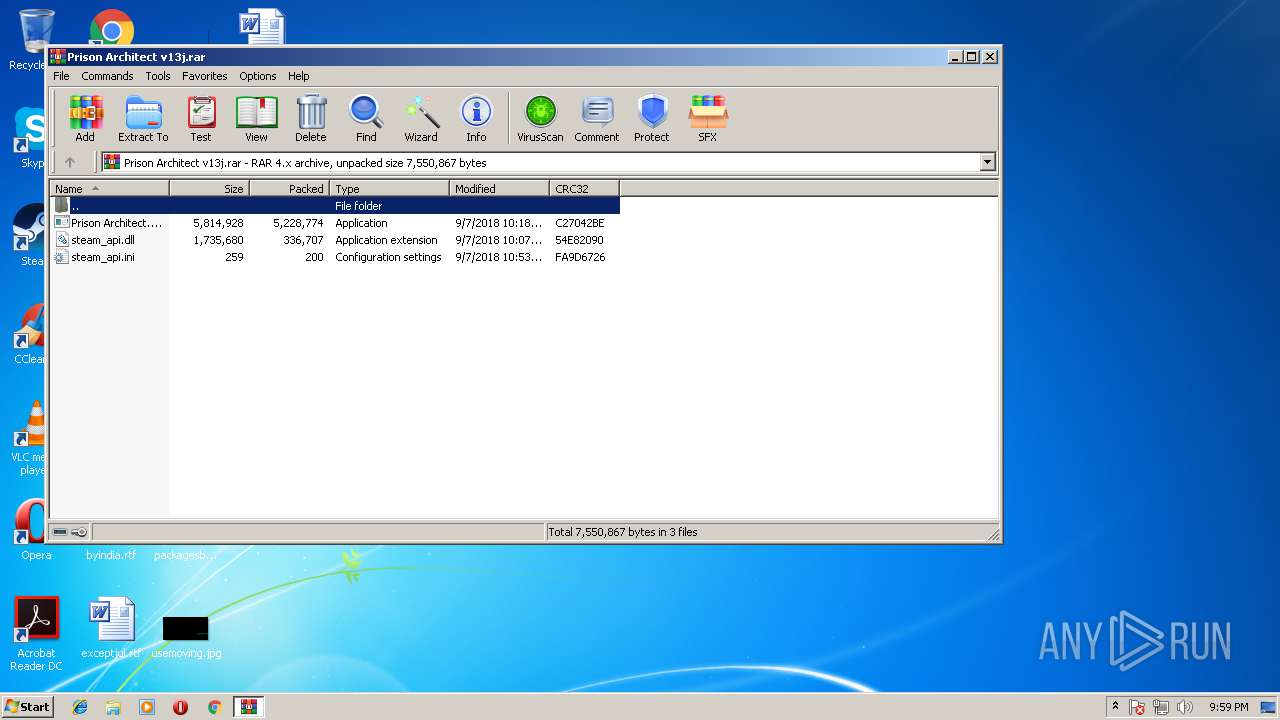Click packed value 336,707

click(303, 240)
